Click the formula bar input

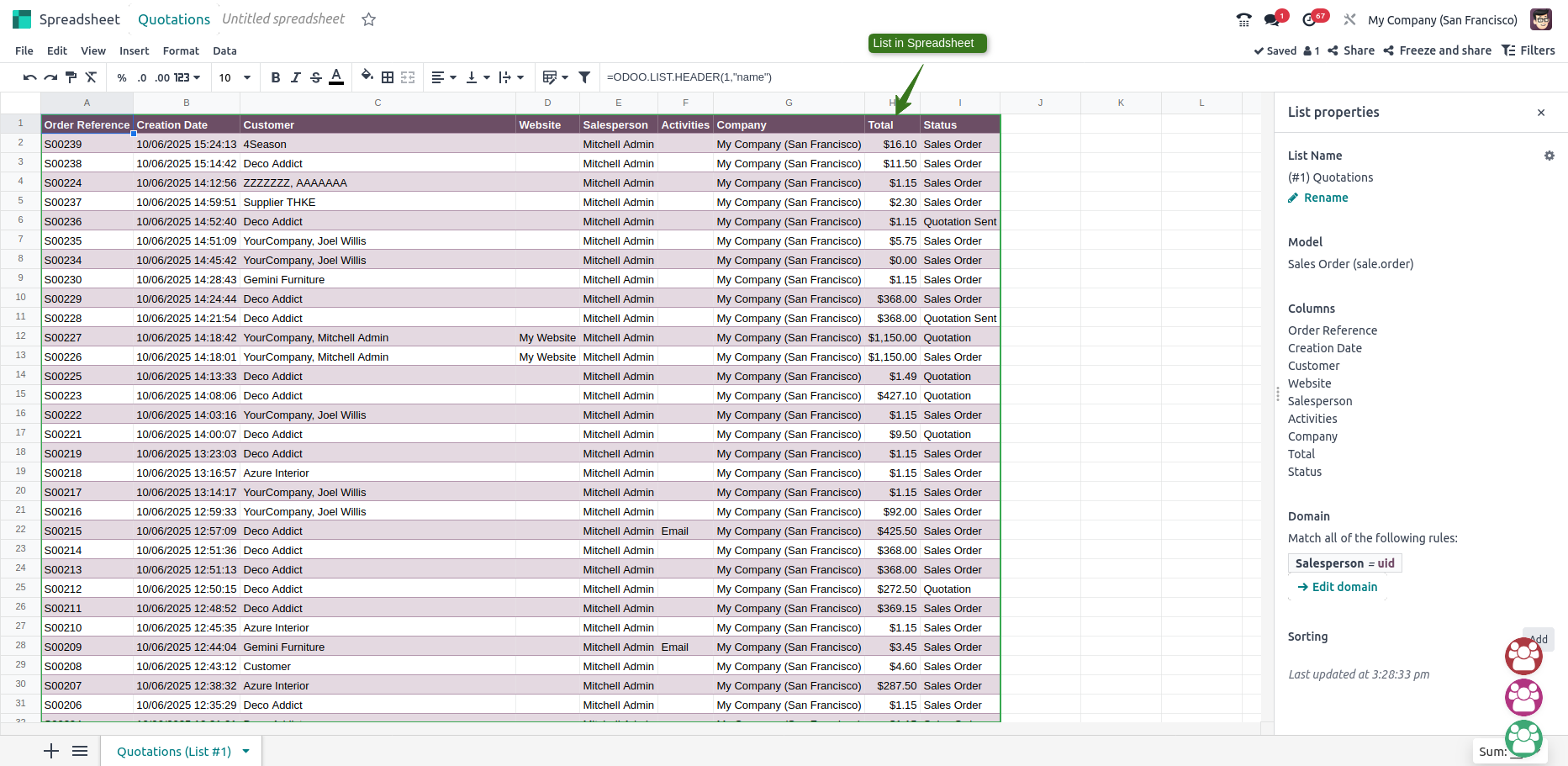(x=925, y=77)
